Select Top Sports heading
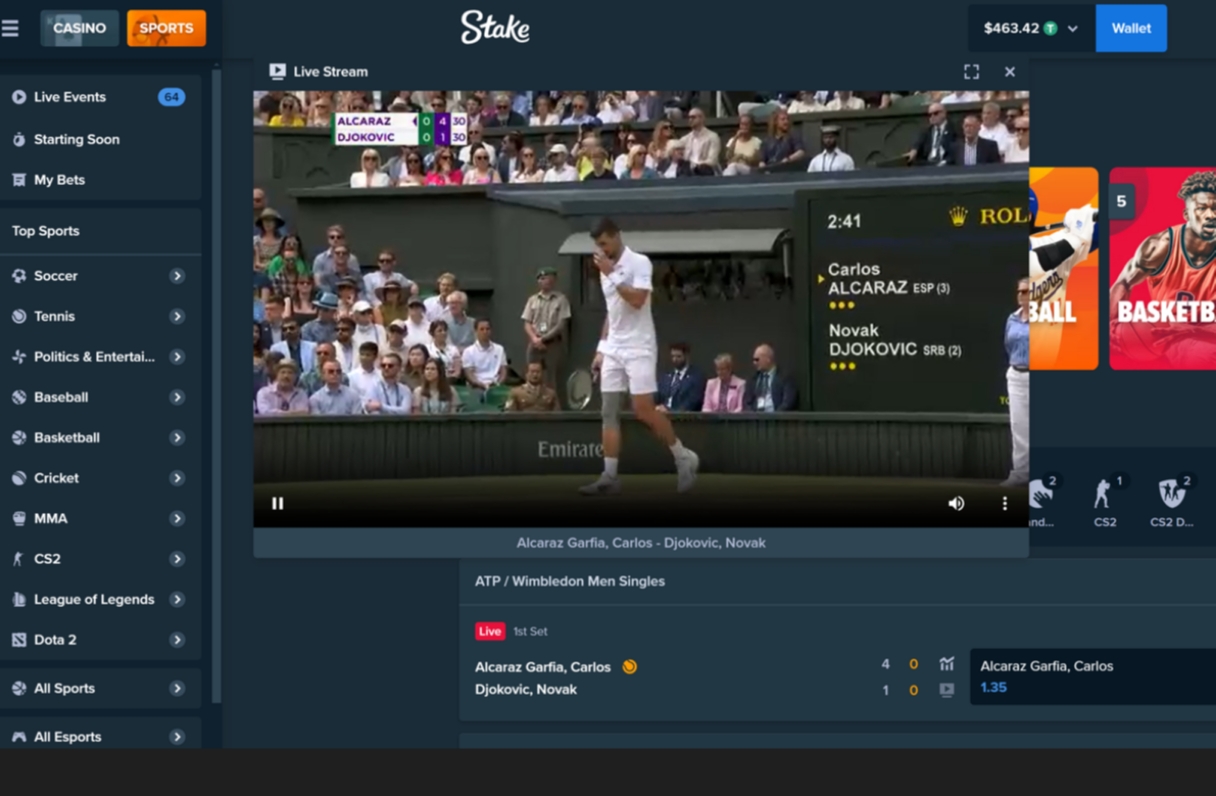 (x=46, y=231)
